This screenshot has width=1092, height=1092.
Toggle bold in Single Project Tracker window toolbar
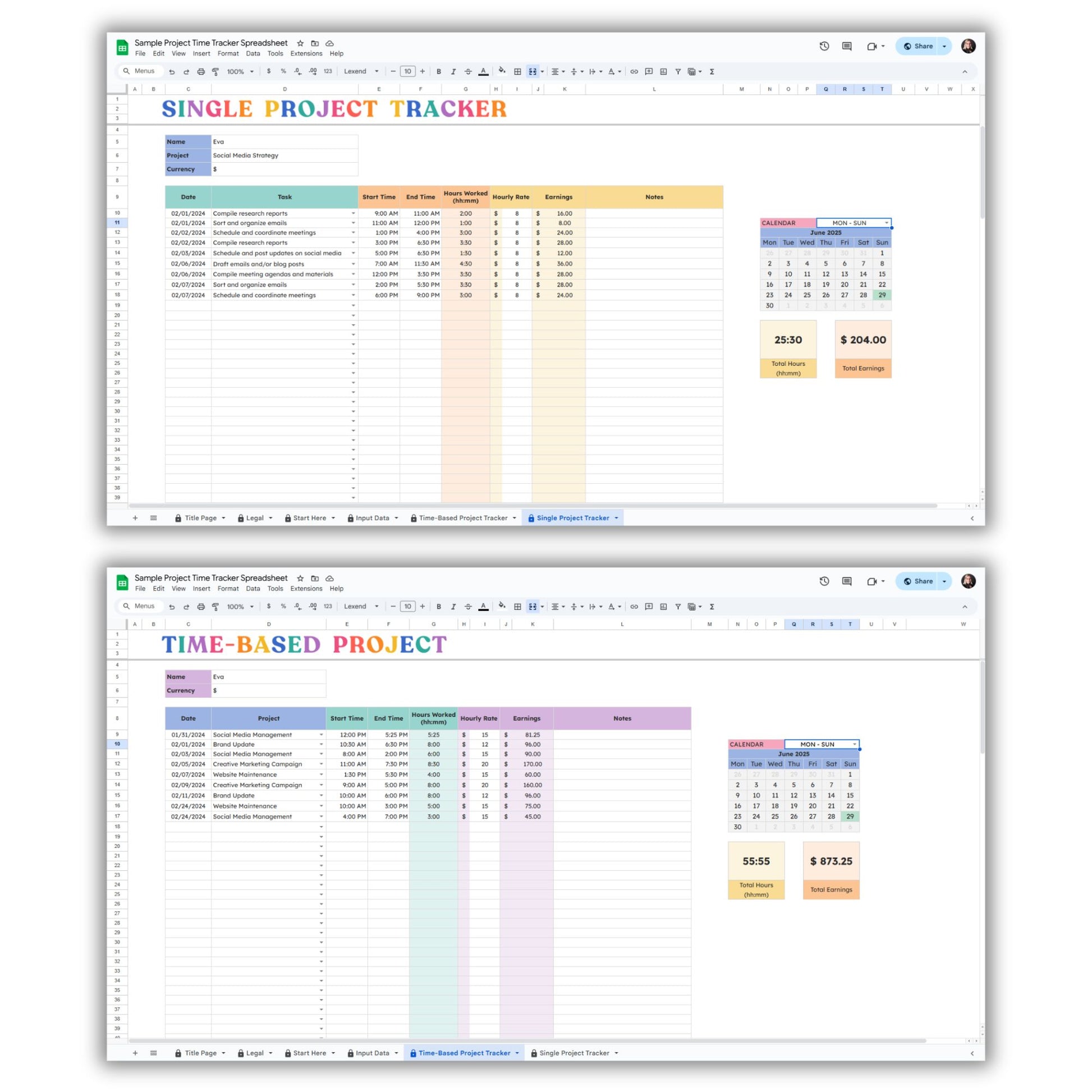coord(439,72)
